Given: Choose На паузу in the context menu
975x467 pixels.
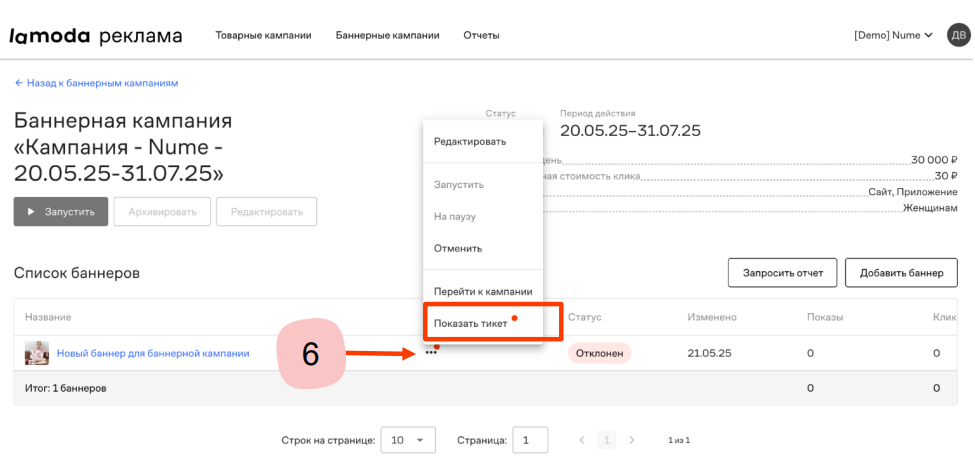Looking at the screenshot, I should (483, 216).
